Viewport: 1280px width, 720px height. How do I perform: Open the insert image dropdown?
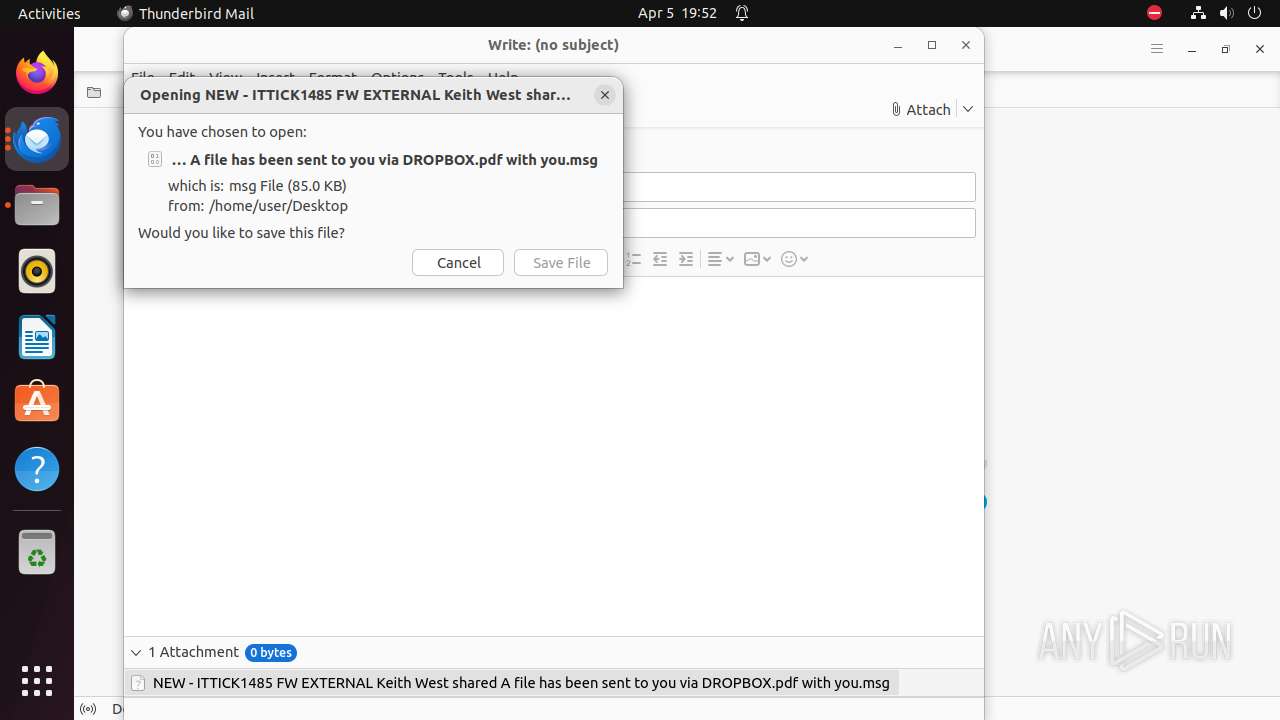(757, 259)
